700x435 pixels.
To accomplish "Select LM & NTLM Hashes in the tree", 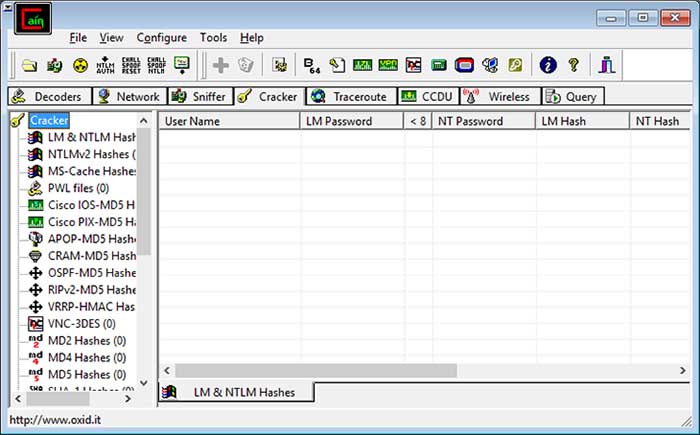I will coord(92,138).
